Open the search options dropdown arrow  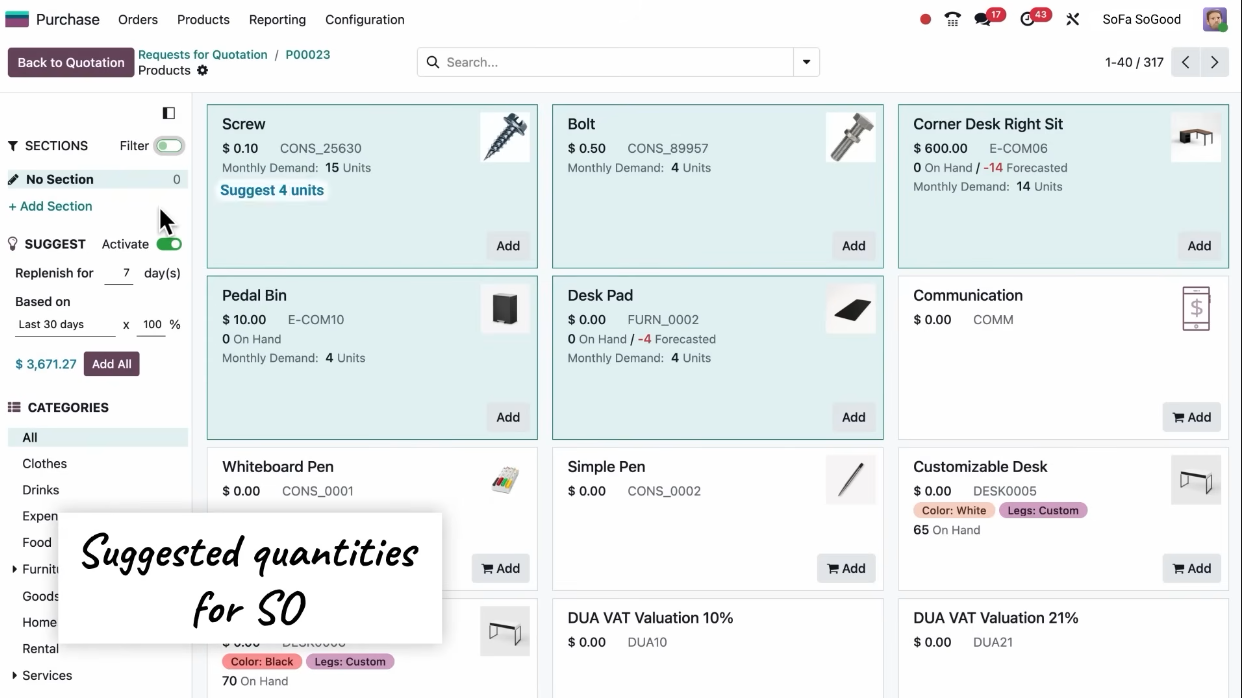click(806, 62)
